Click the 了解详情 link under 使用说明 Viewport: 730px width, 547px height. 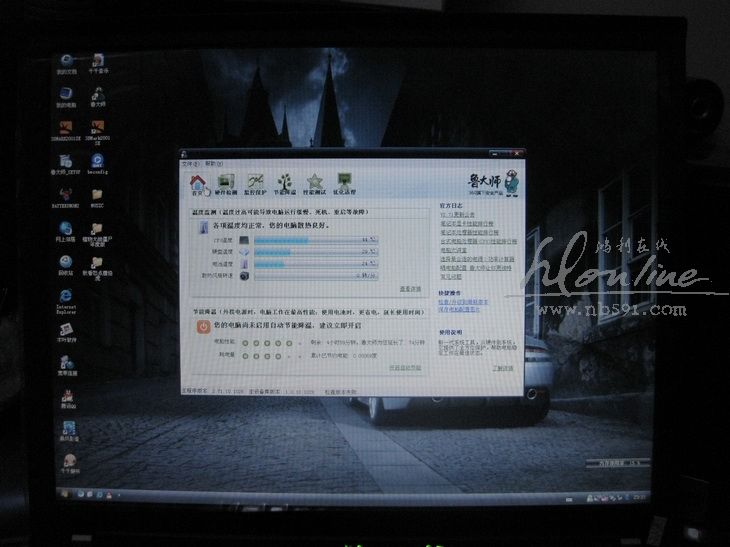coord(503,368)
